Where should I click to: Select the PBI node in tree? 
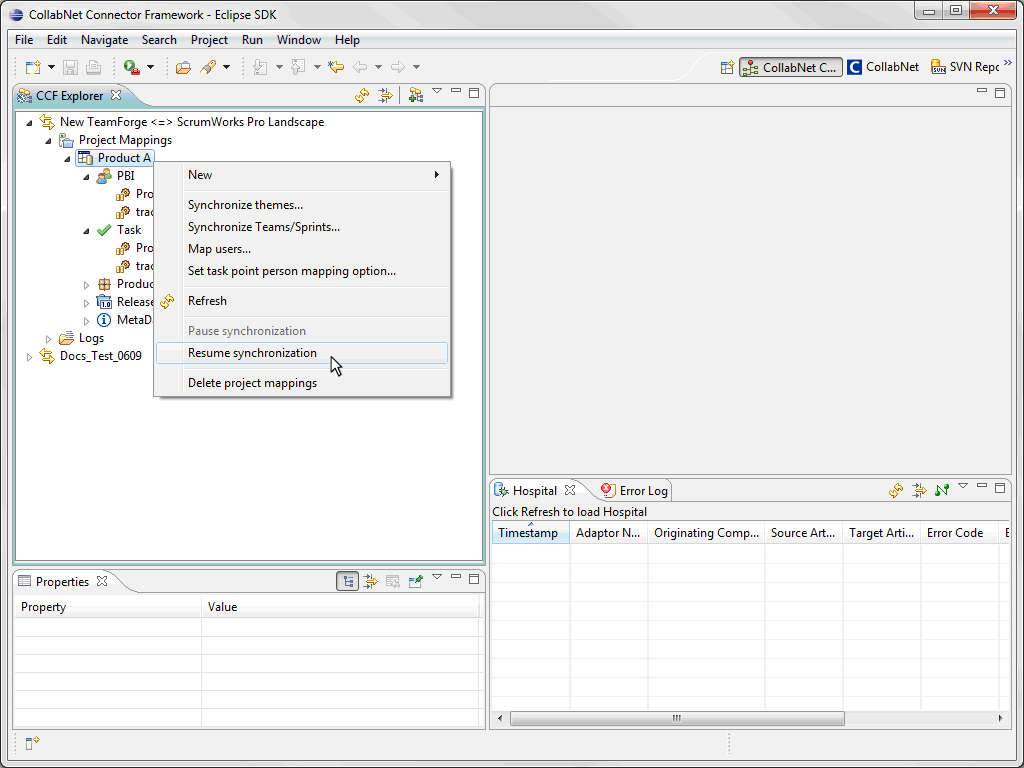[125, 176]
